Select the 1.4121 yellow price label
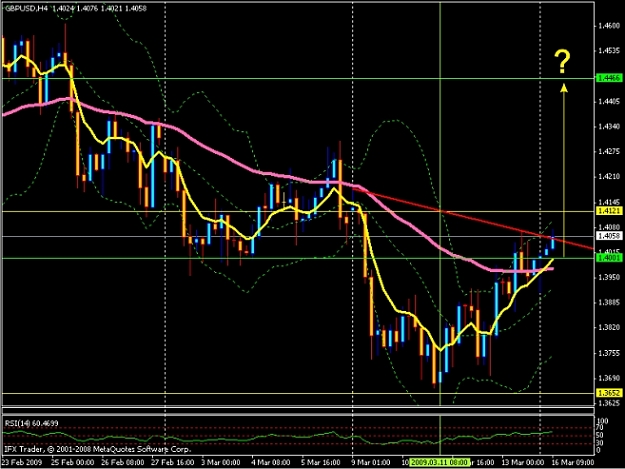Viewport: 625px width, 469px height. coord(609,211)
